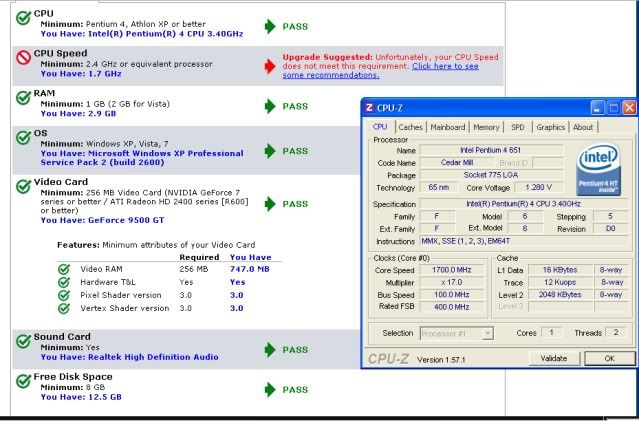This screenshot has width=639, height=421.
Task: Click the Name field showing Intel Pentium 4 651
Action: pos(491,150)
